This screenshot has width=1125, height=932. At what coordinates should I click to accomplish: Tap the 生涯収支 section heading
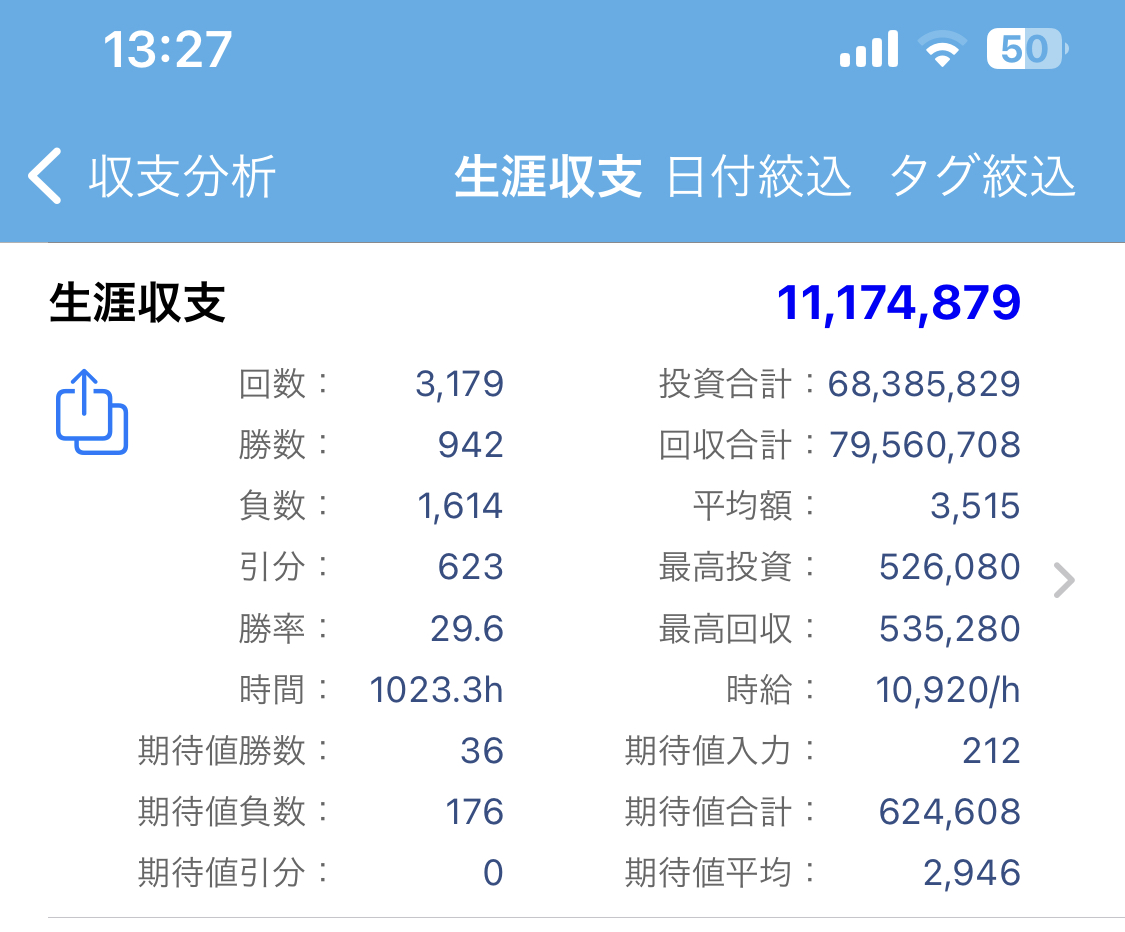[137, 303]
